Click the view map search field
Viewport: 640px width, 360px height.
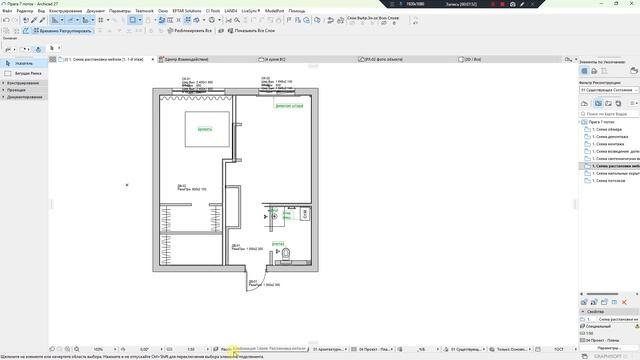coord(609,114)
